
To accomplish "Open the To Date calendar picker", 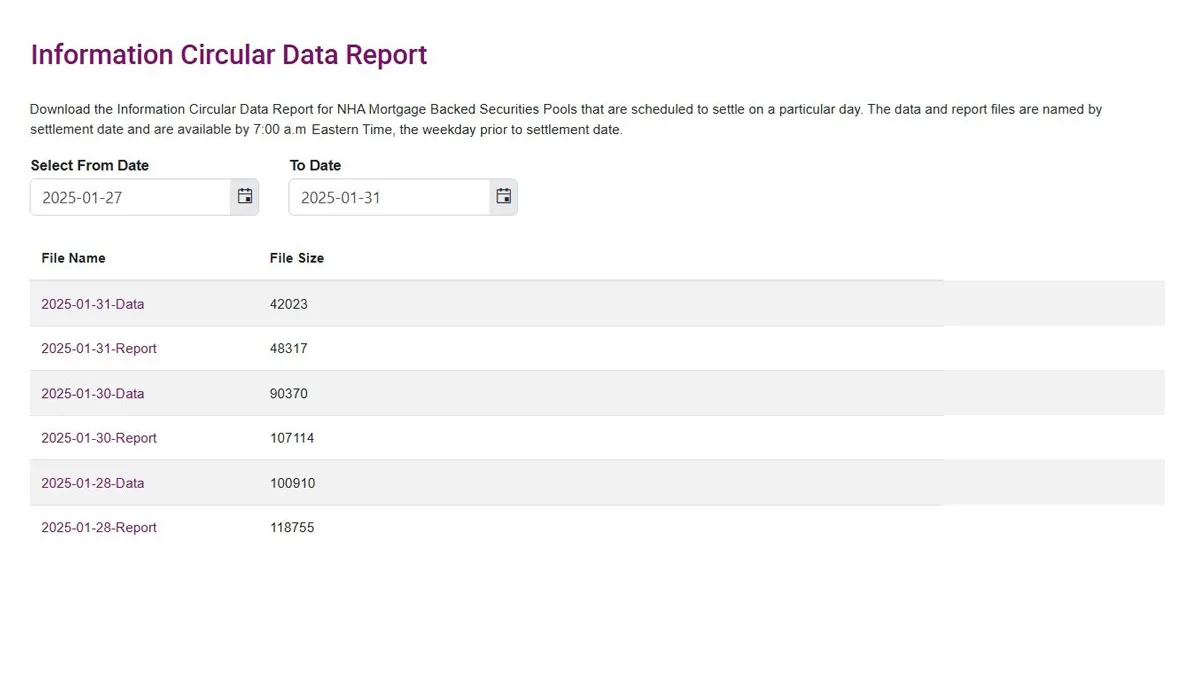I will point(504,197).
